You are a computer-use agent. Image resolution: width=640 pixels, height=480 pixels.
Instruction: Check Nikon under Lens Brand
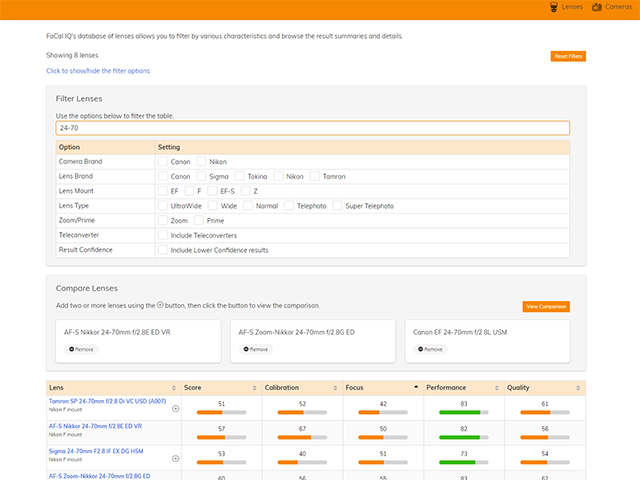pos(278,176)
